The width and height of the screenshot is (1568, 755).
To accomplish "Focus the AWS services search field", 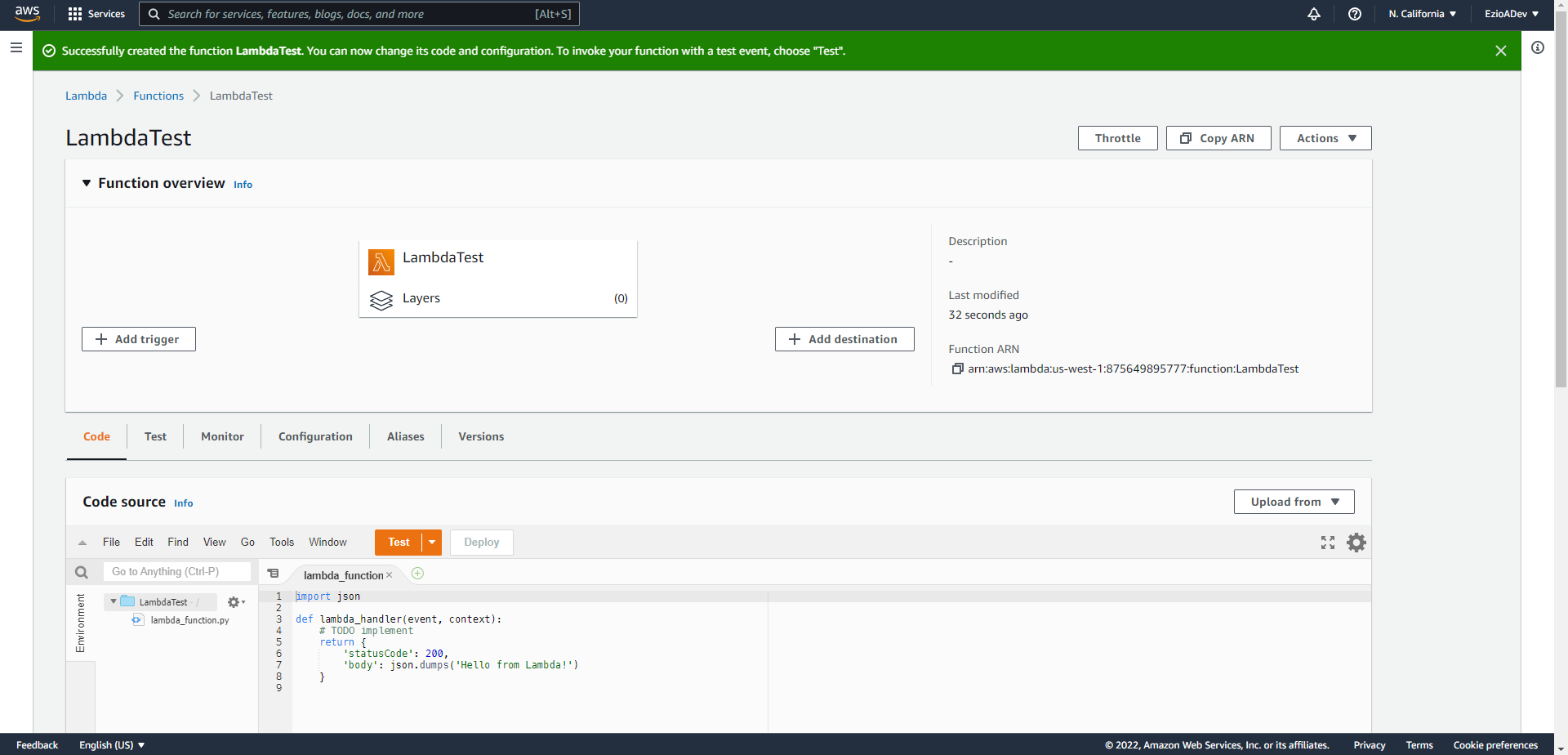I will tap(359, 14).
